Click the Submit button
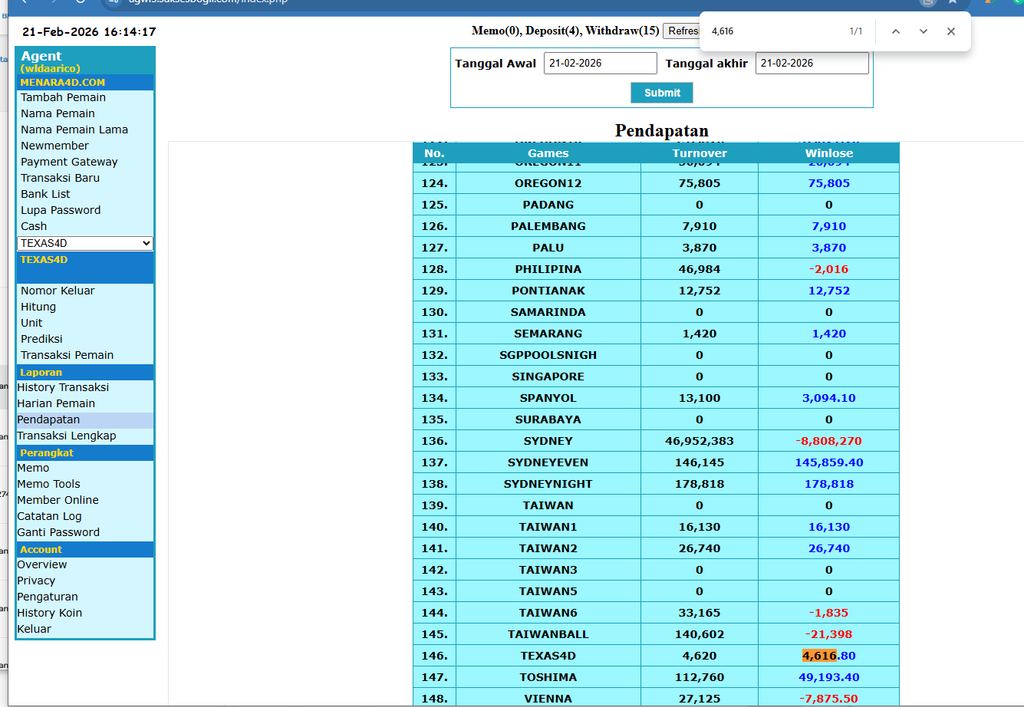 coord(662,93)
